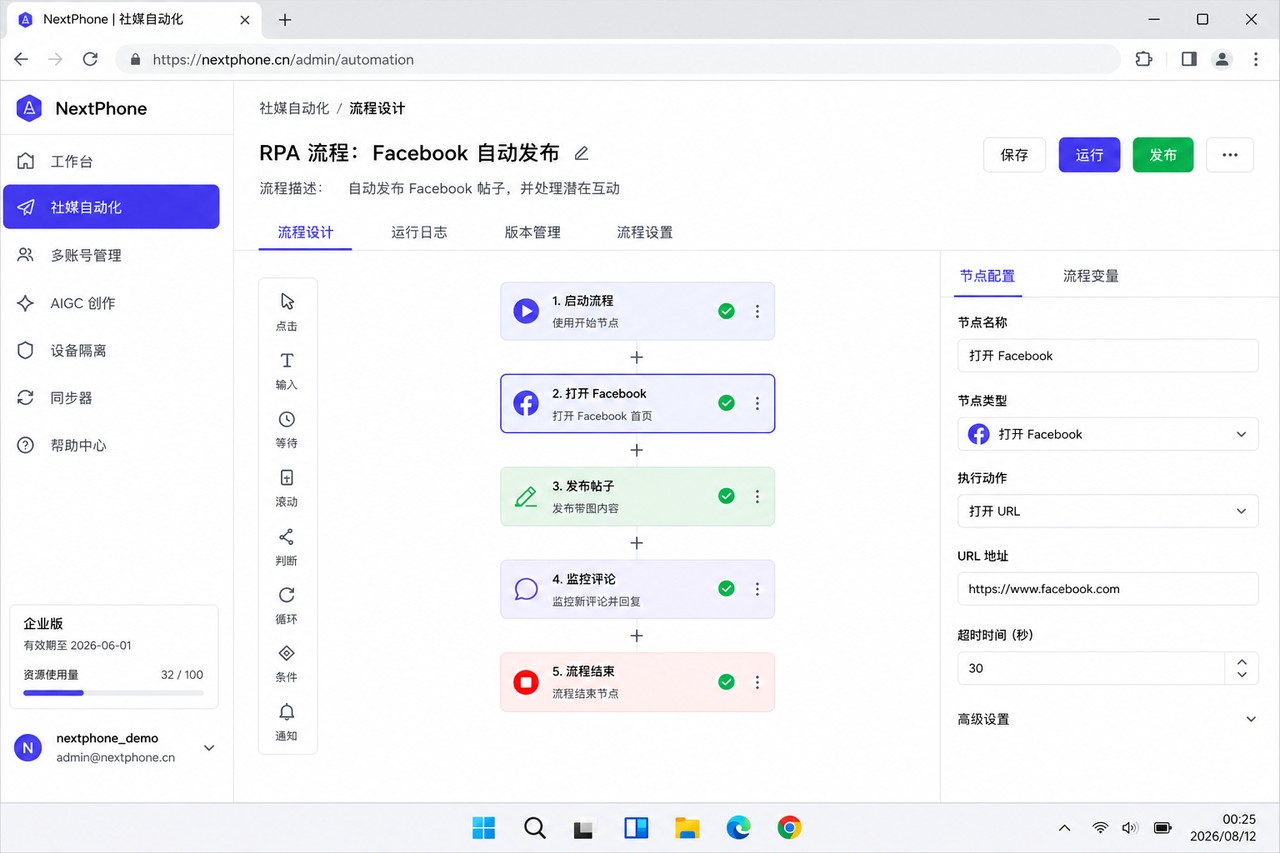Click green status check on 发布帖子 node
Screen dimensions: 1280x853
[x=727, y=496]
